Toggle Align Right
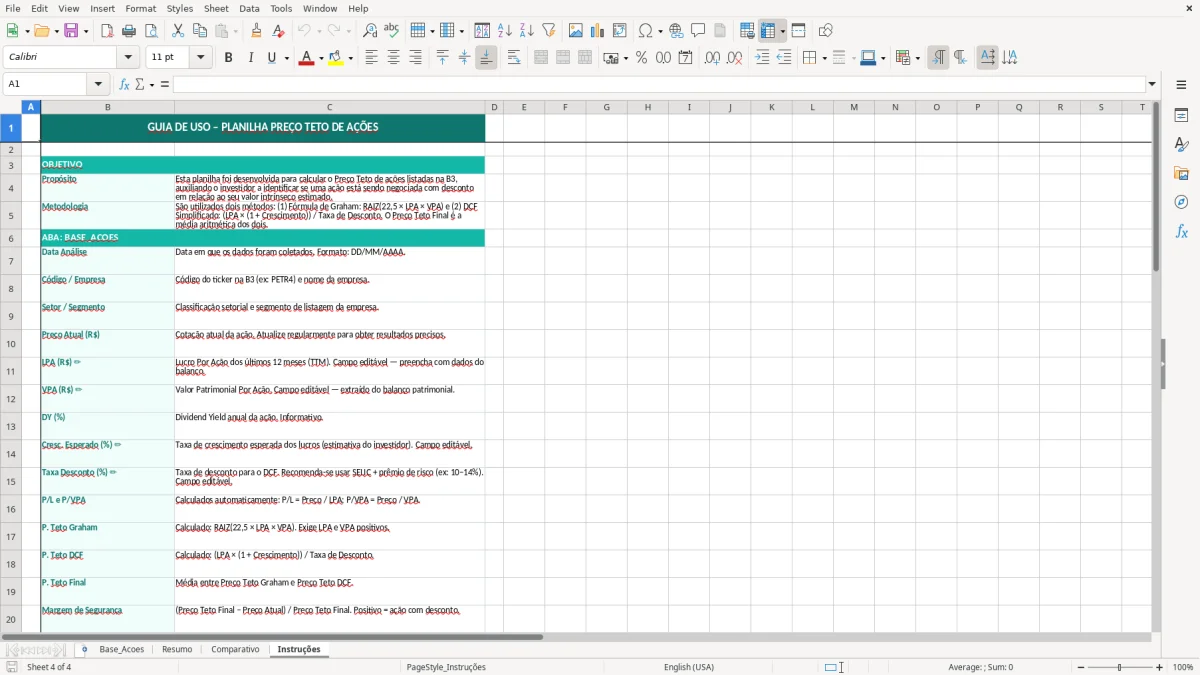1200x675 pixels. [x=415, y=58]
